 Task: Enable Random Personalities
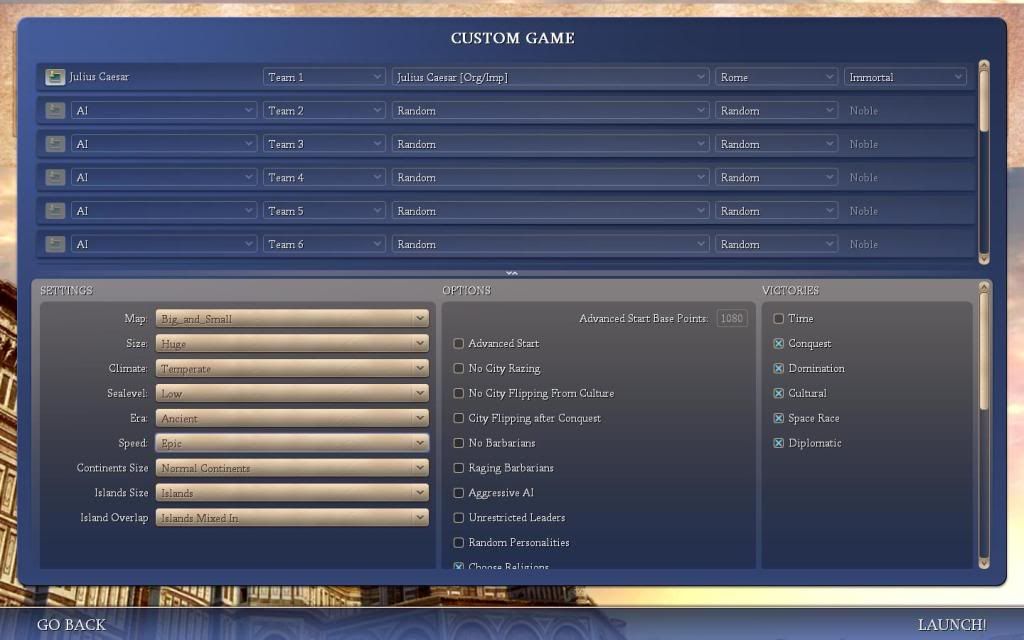click(x=458, y=542)
